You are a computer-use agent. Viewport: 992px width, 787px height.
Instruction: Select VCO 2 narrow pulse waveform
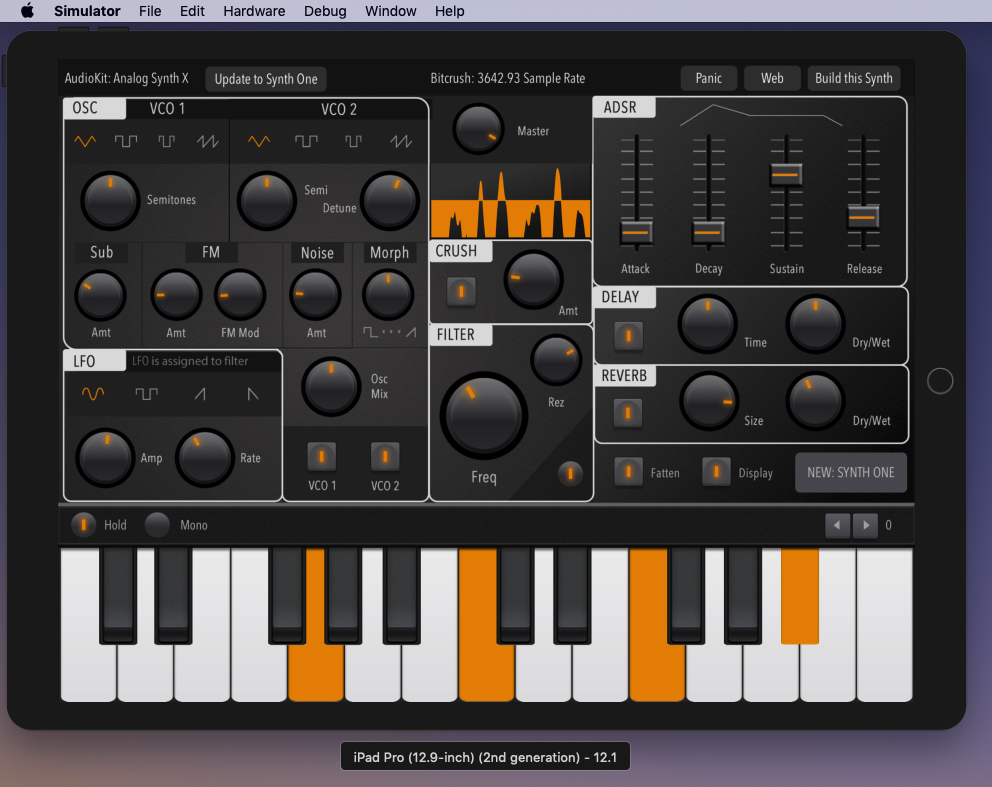point(353,140)
